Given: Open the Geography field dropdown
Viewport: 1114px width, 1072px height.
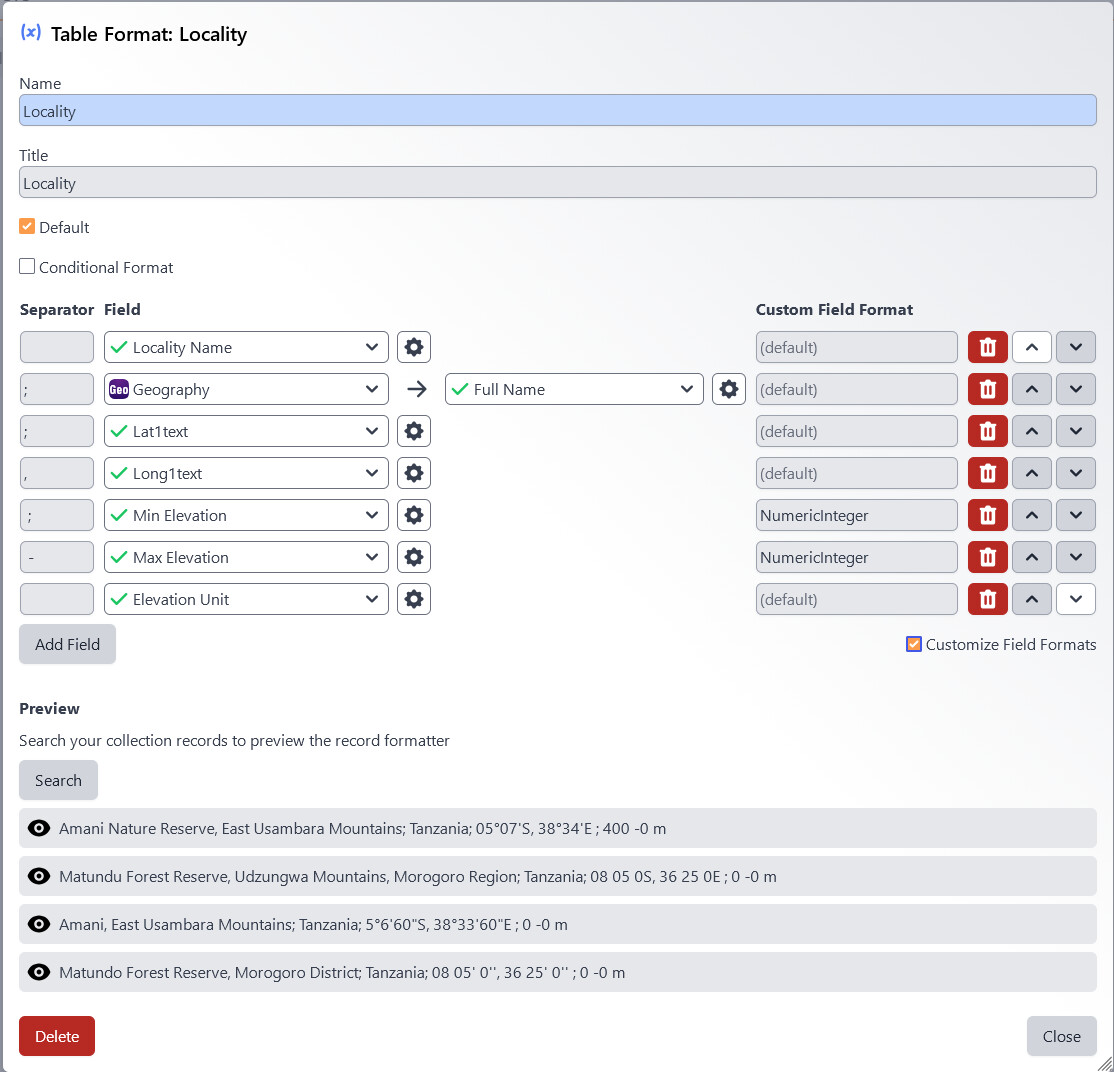Looking at the screenshot, I should pyautogui.click(x=246, y=389).
